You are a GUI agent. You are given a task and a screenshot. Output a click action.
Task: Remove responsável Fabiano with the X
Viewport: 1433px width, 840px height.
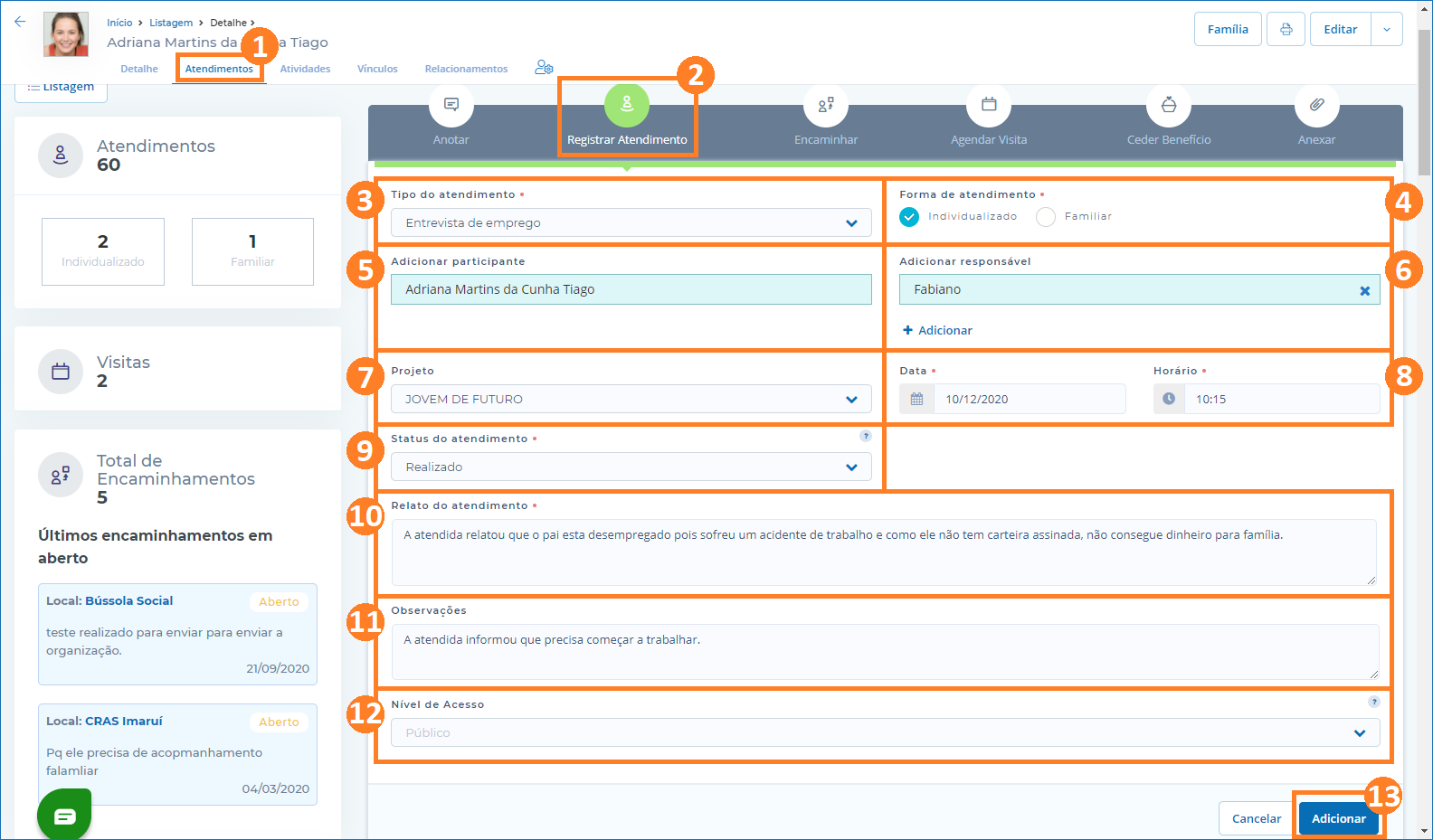coord(1364,290)
